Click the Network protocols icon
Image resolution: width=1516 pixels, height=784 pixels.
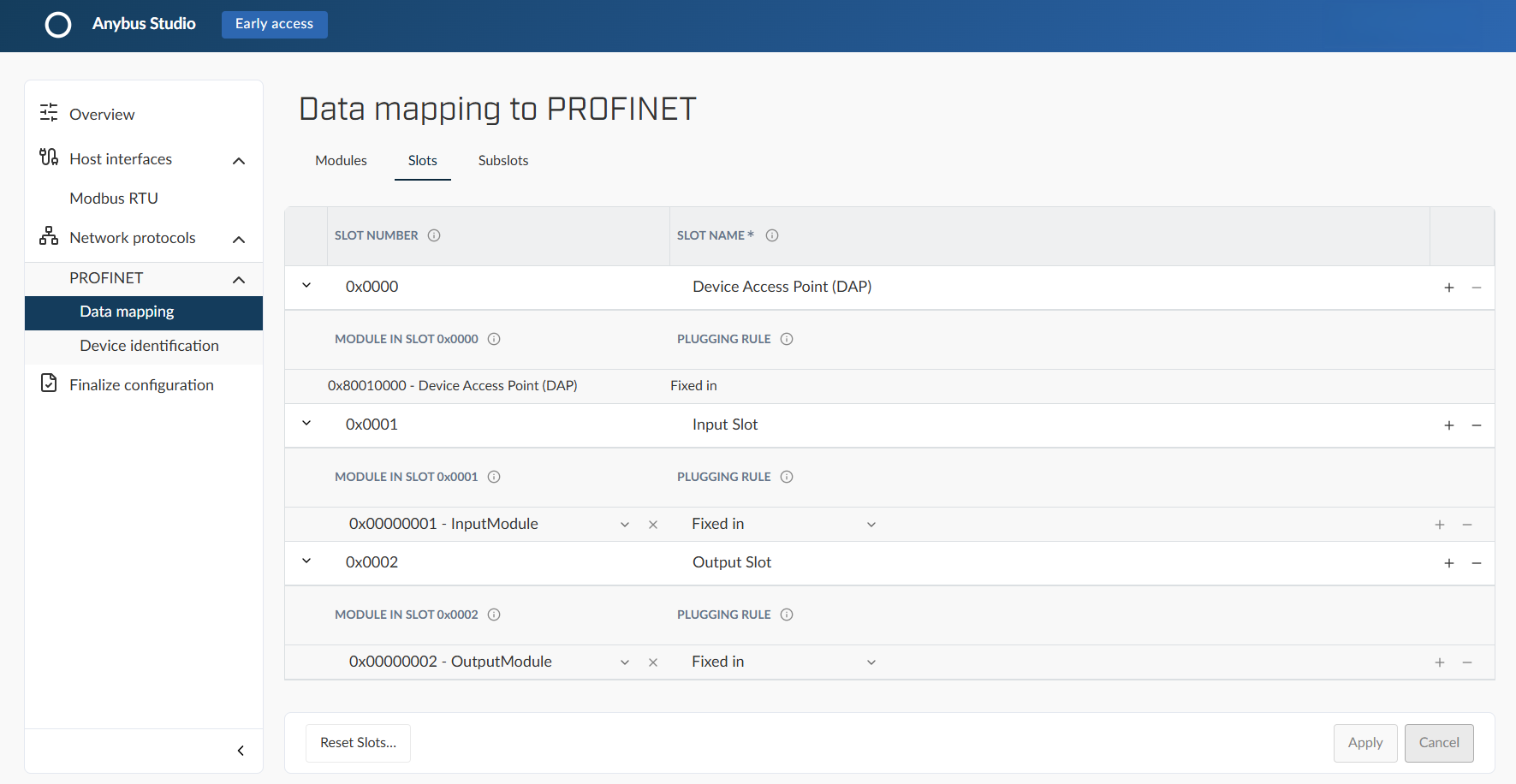click(49, 236)
